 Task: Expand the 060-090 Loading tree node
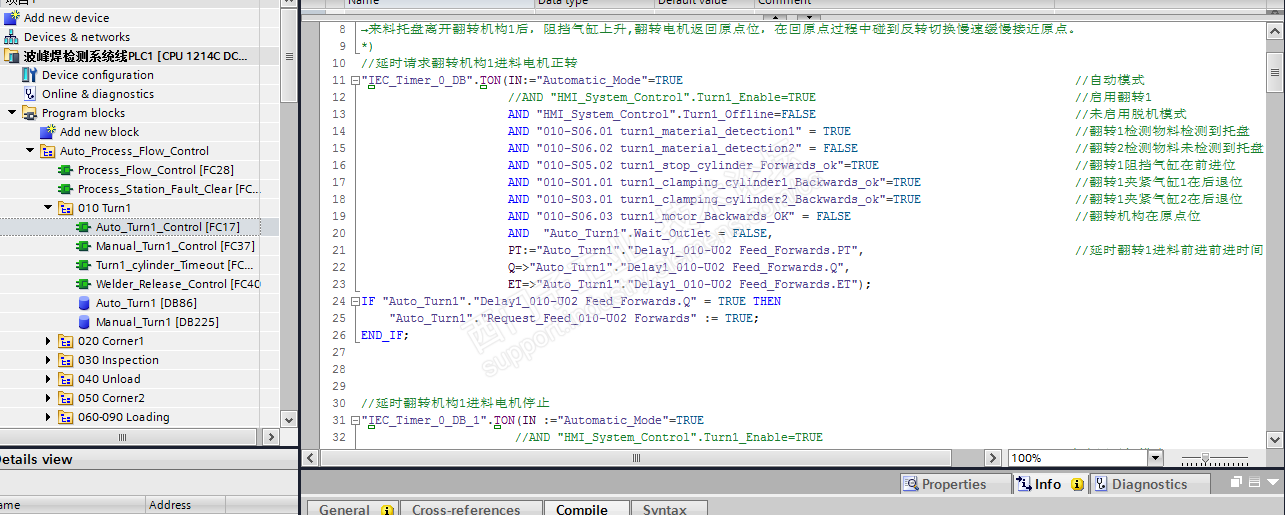tap(48, 417)
